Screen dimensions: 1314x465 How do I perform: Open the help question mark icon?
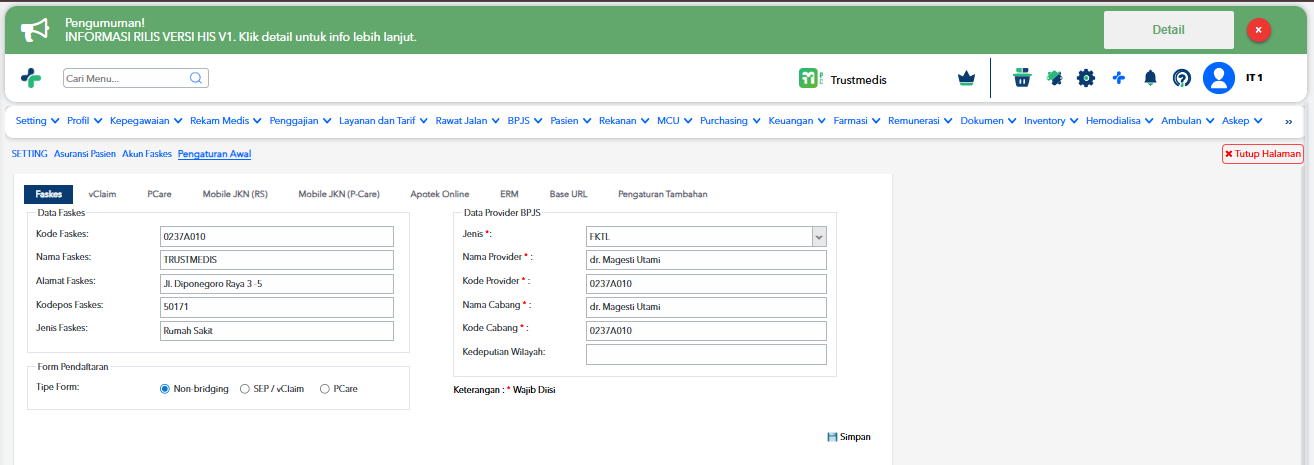[x=1182, y=78]
